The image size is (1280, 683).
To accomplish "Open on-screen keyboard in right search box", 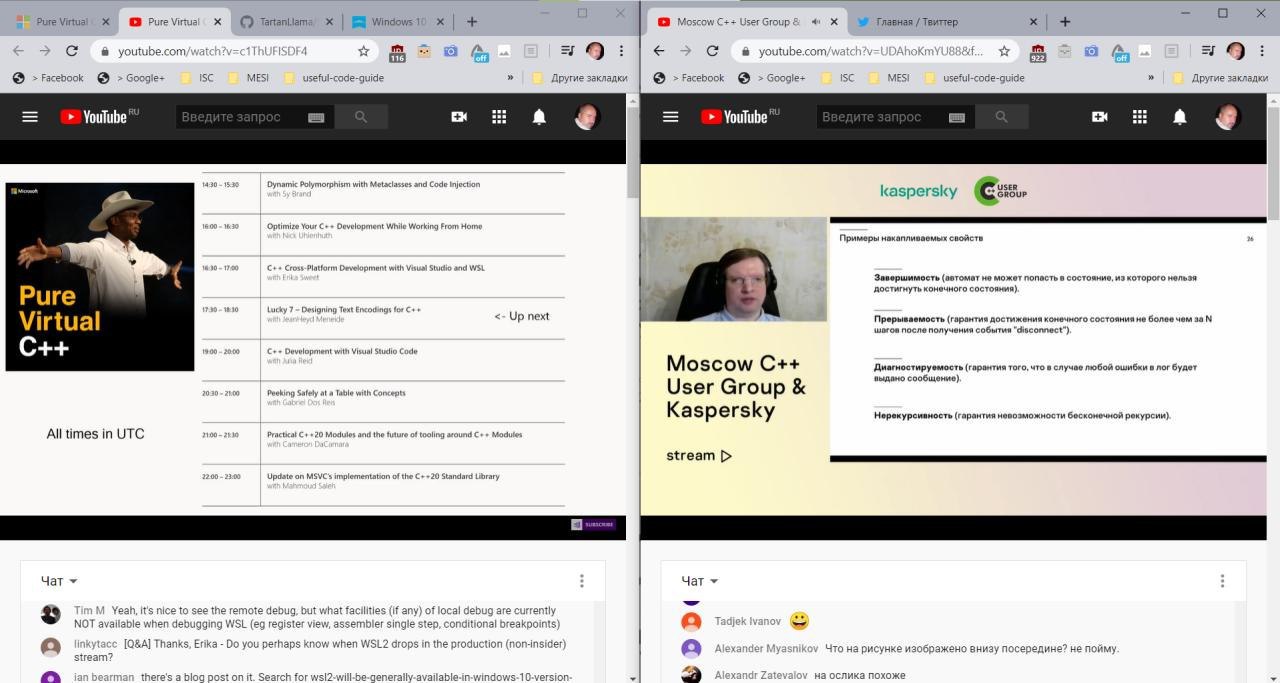I will click(956, 117).
